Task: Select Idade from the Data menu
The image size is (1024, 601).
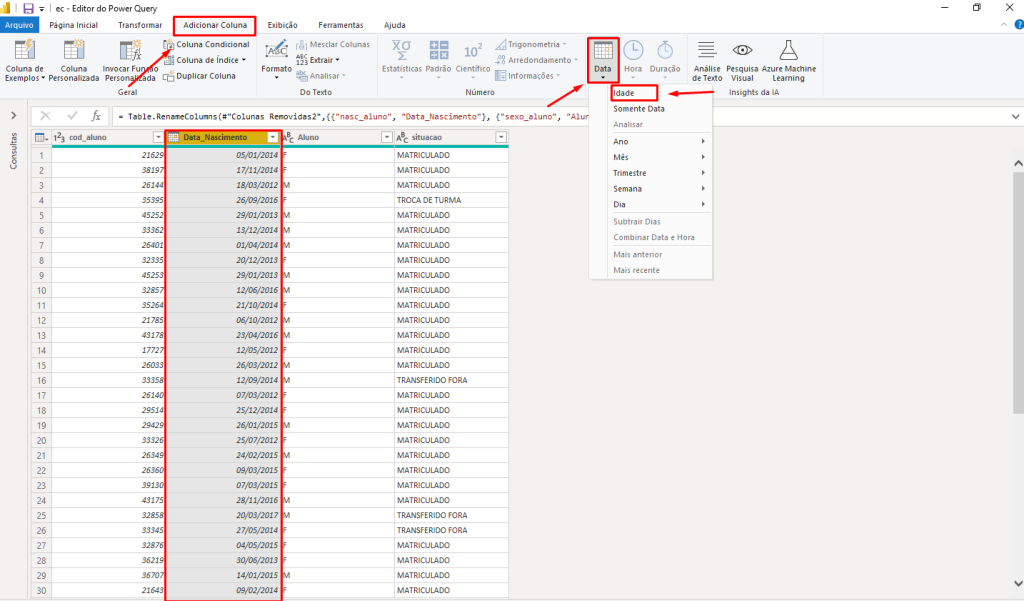Action: click(624, 93)
